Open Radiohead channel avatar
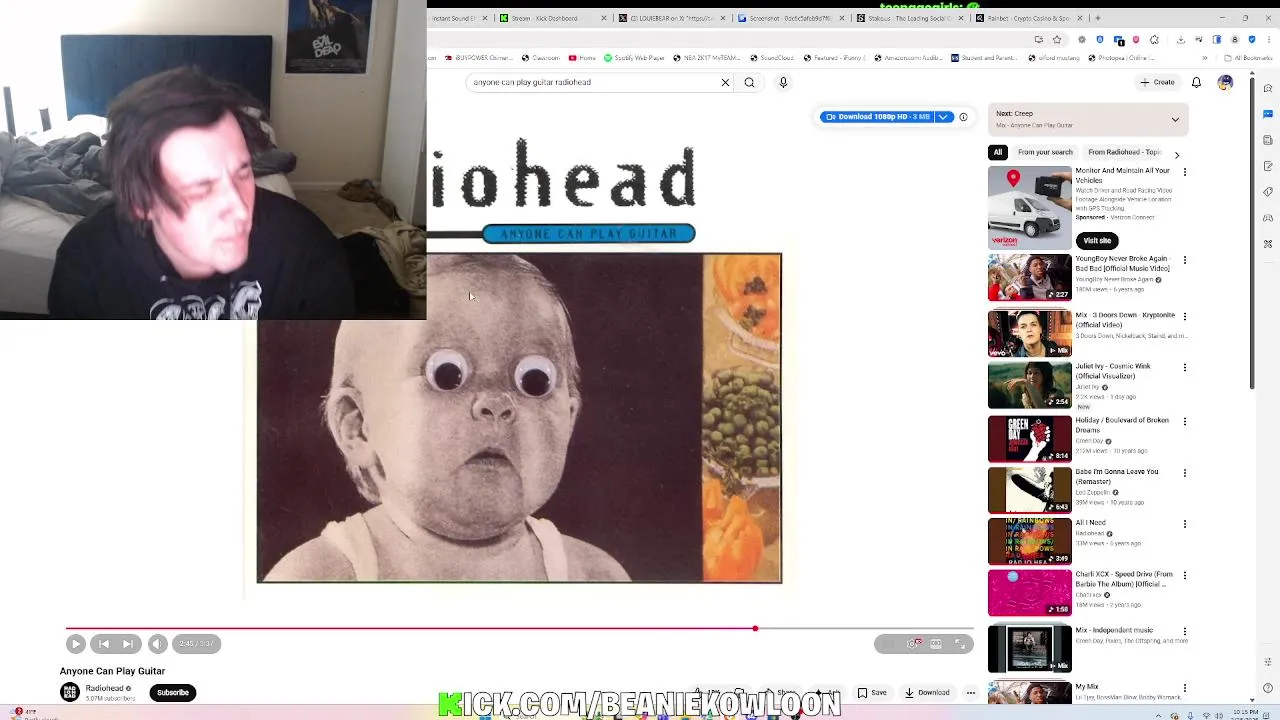Screen dimensions: 1280x720 pyautogui.click(x=70, y=692)
